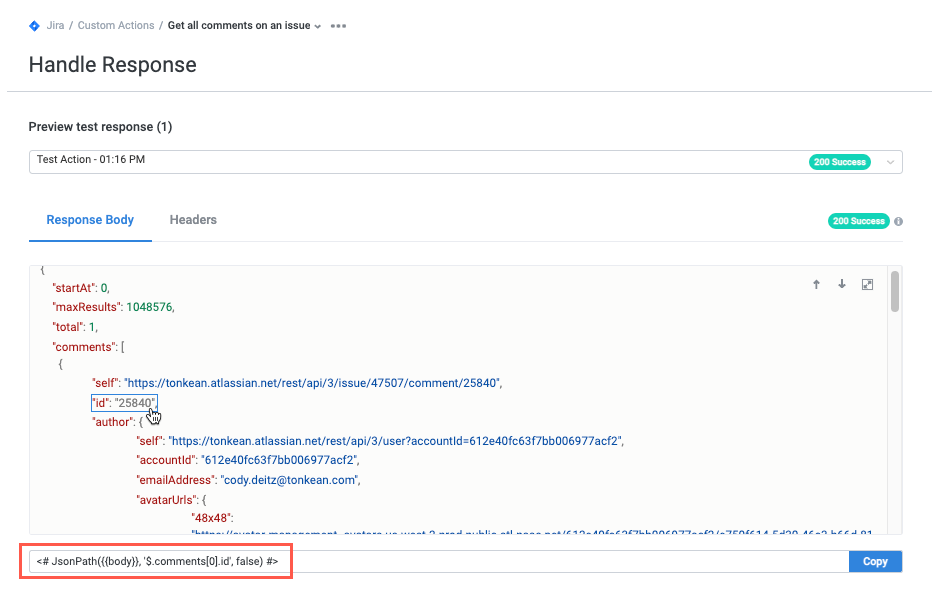
Task: Click the 200 Success badge in test selector
Action: [839, 161]
